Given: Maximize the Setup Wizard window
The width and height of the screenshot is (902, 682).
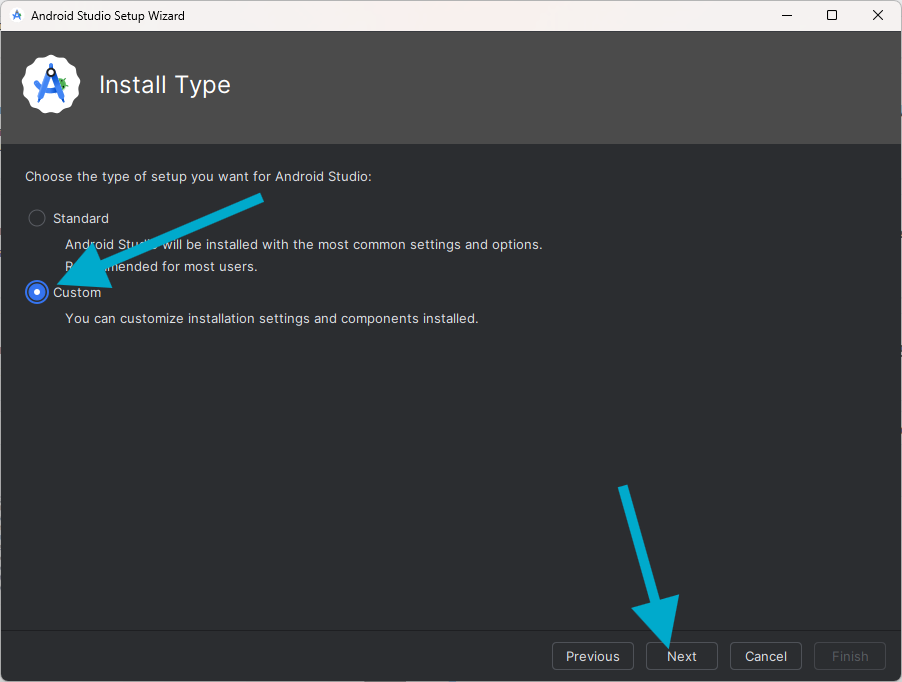Looking at the screenshot, I should pos(832,16).
